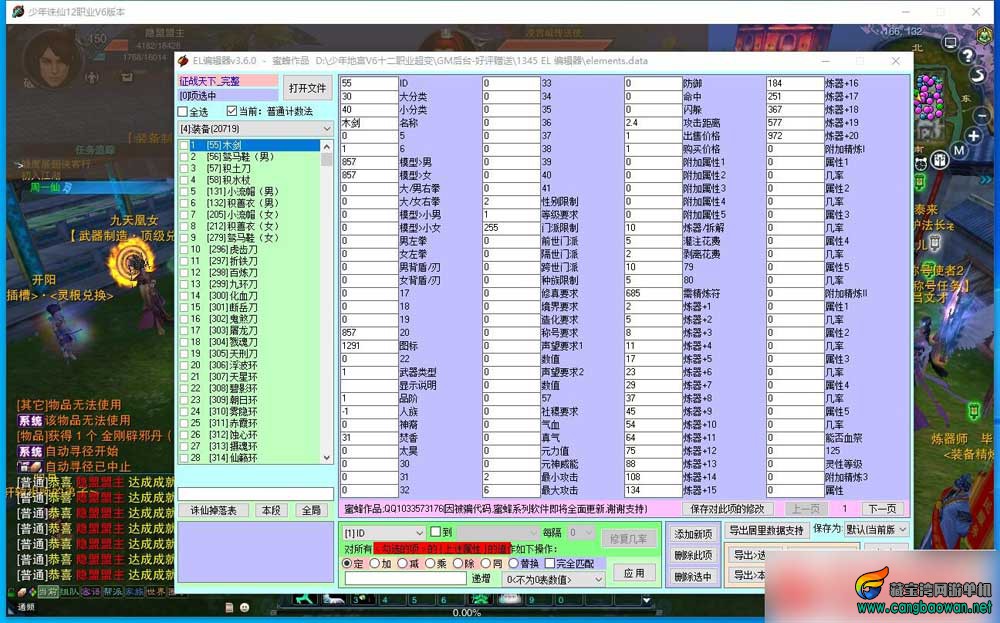Click the 删除选中 delete selected button

pyautogui.click(x=693, y=576)
